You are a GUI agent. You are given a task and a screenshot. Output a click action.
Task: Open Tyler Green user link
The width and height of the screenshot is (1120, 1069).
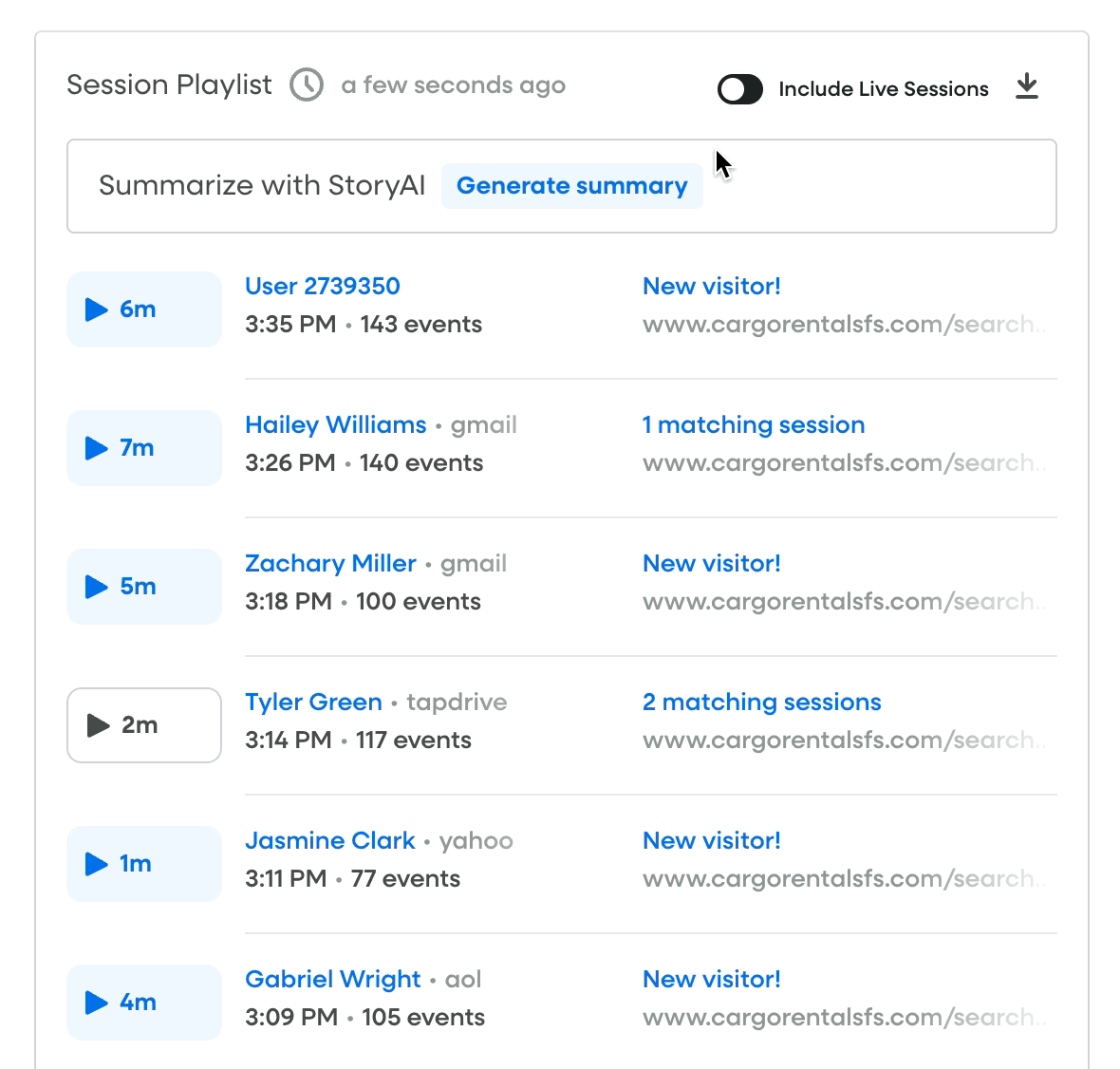click(x=313, y=702)
